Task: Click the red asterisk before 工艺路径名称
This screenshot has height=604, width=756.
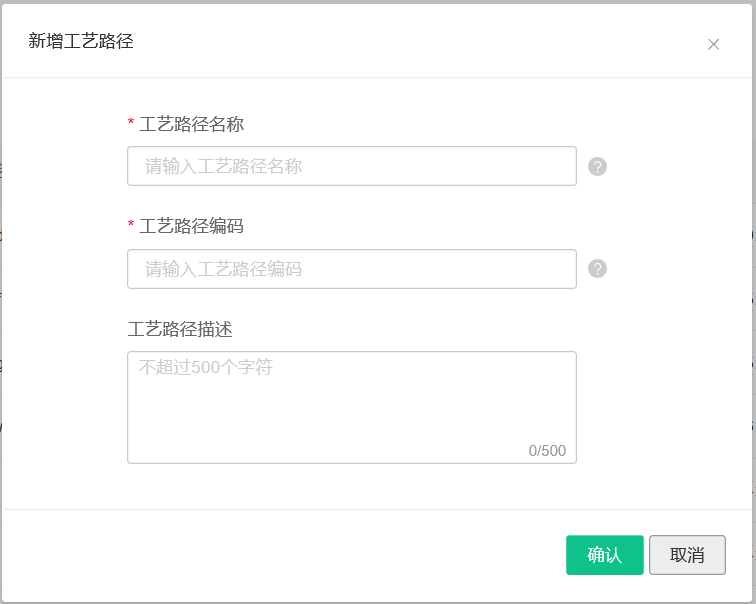Action: 131,121
